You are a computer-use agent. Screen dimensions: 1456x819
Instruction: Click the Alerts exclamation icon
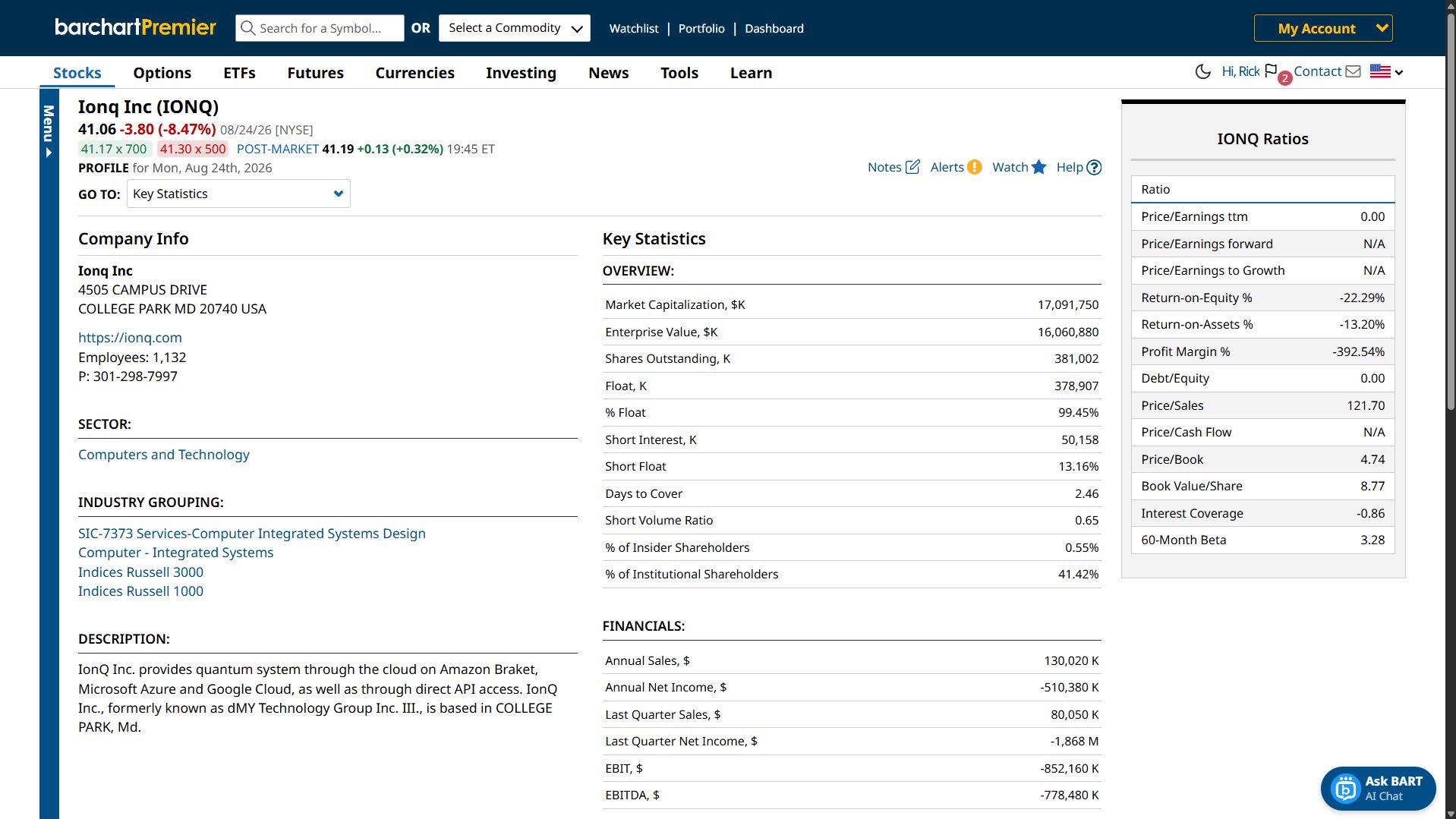[975, 167]
